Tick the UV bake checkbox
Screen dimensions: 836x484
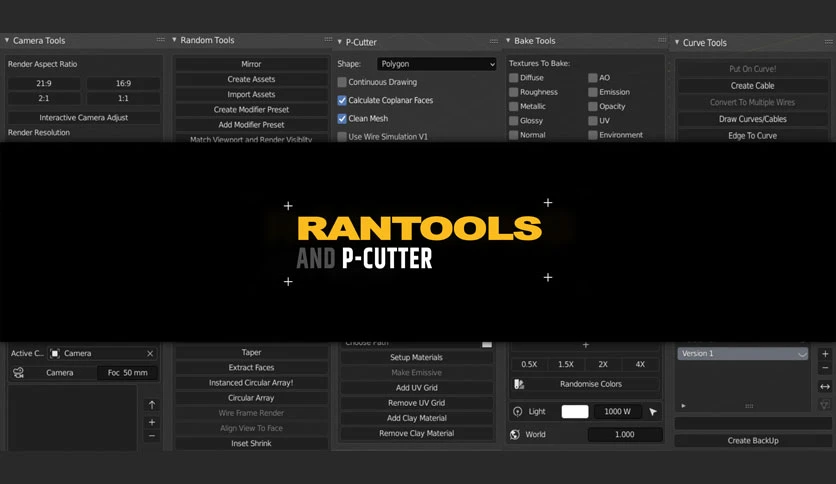coord(592,121)
